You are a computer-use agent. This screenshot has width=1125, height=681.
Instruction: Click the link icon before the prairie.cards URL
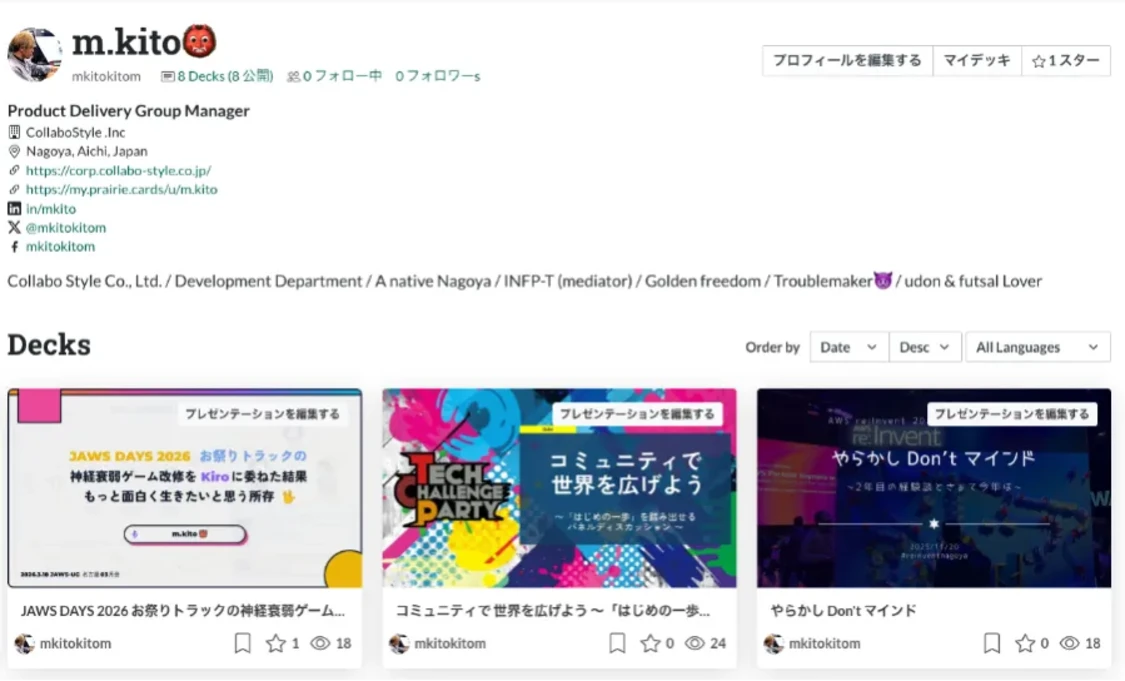14,189
